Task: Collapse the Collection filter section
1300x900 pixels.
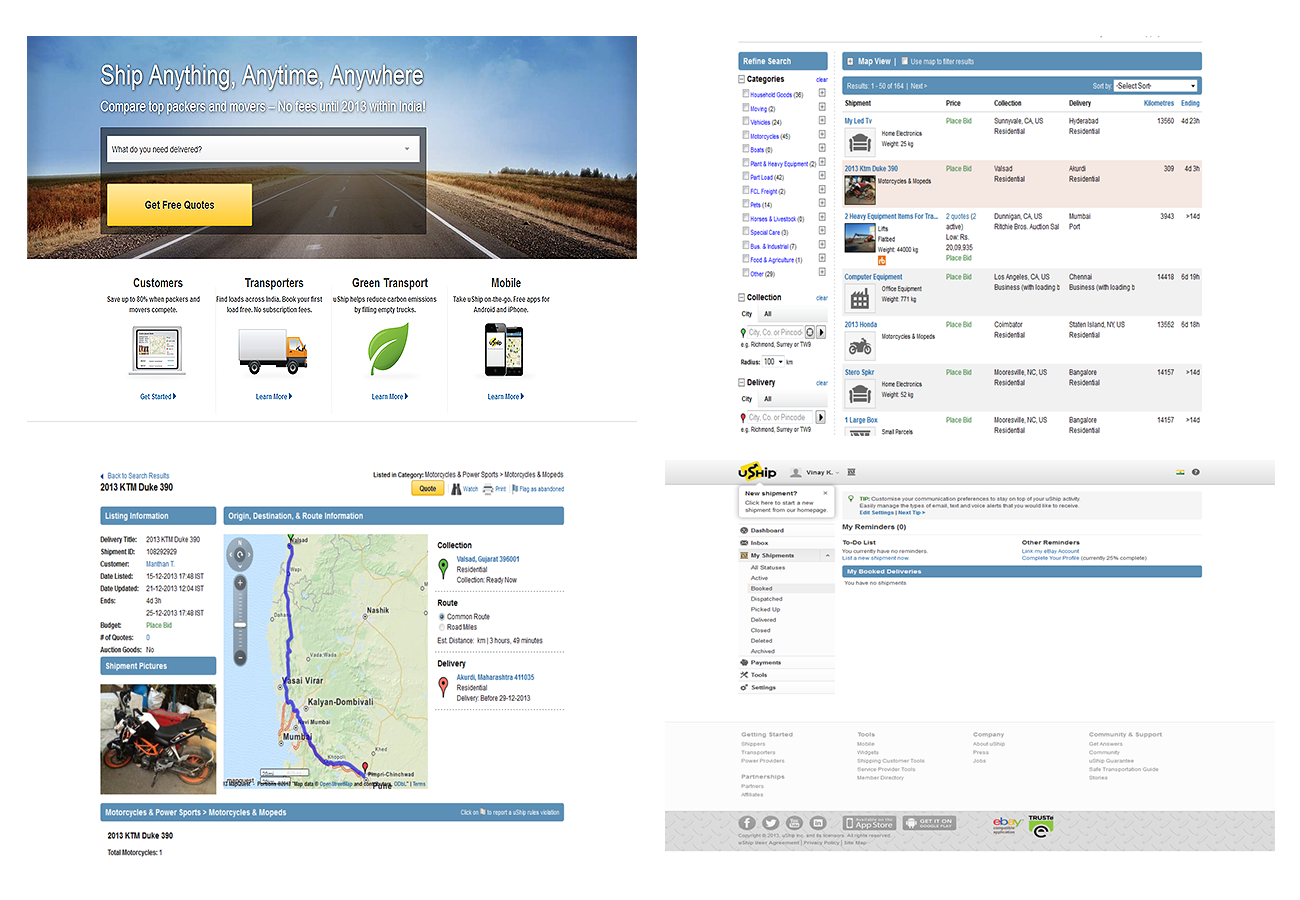Action: (742, 298)
